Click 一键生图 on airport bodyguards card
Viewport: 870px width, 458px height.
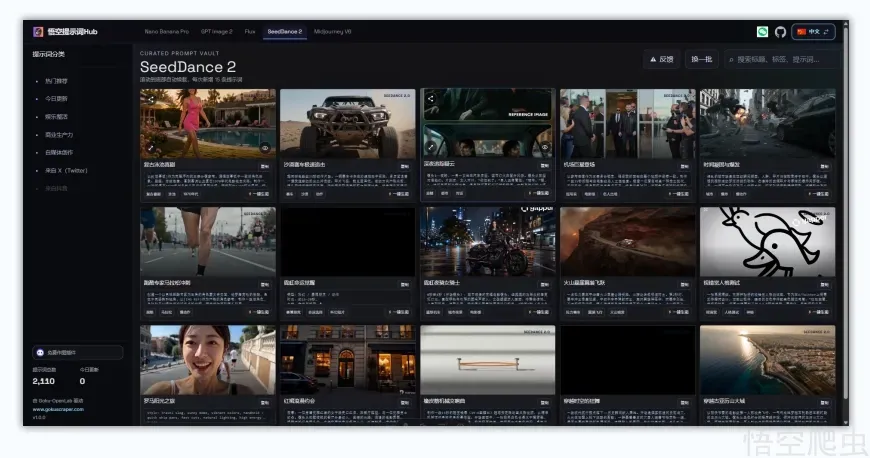click(x=678, y=194)
